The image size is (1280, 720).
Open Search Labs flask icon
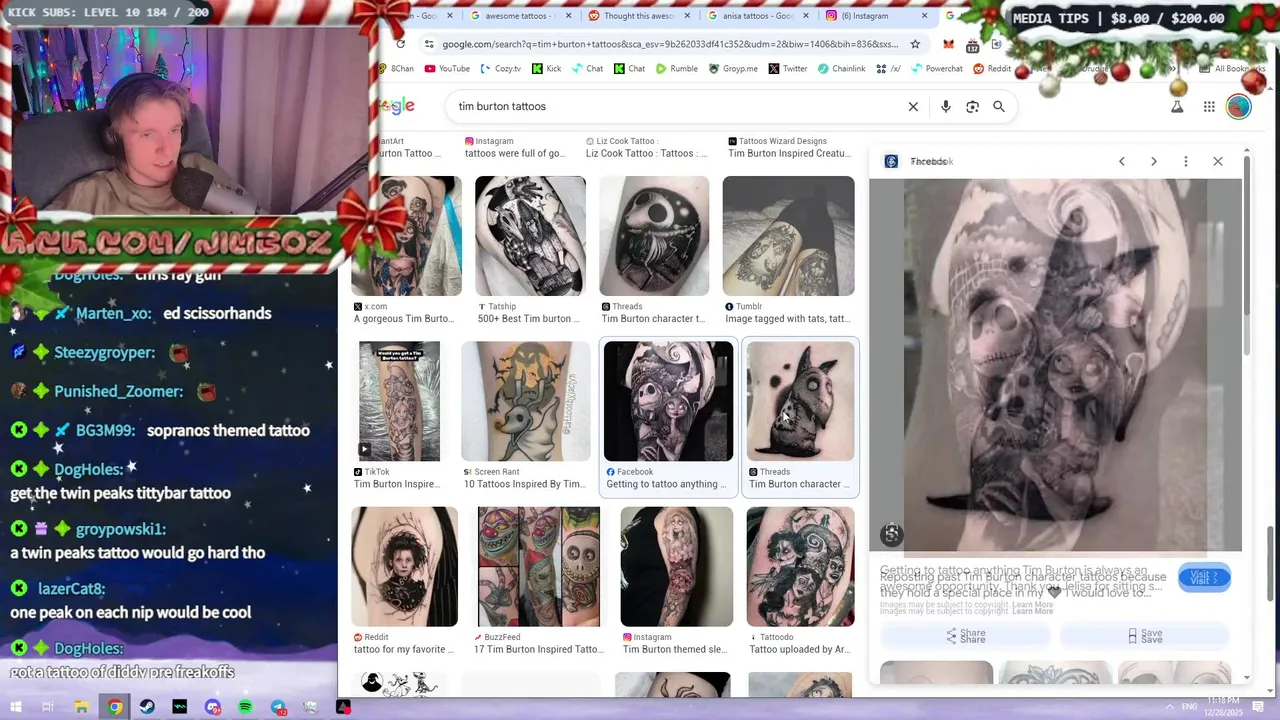[x=1177, y=106]
